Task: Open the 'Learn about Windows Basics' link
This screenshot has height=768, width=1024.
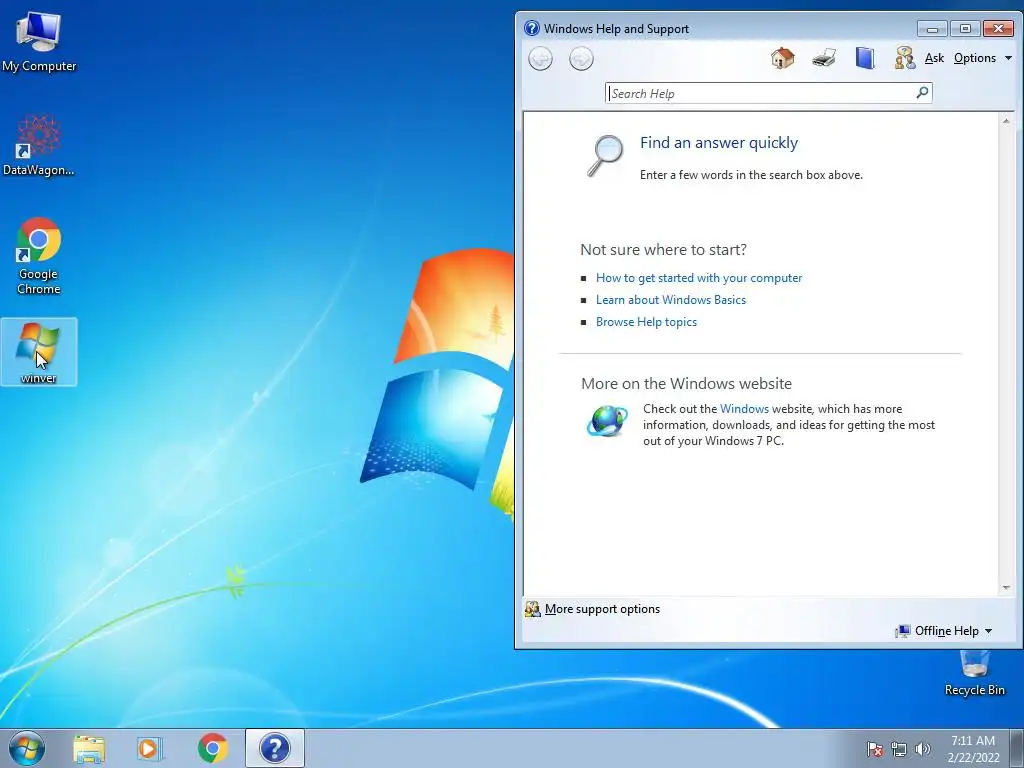Action: (671, 300)
